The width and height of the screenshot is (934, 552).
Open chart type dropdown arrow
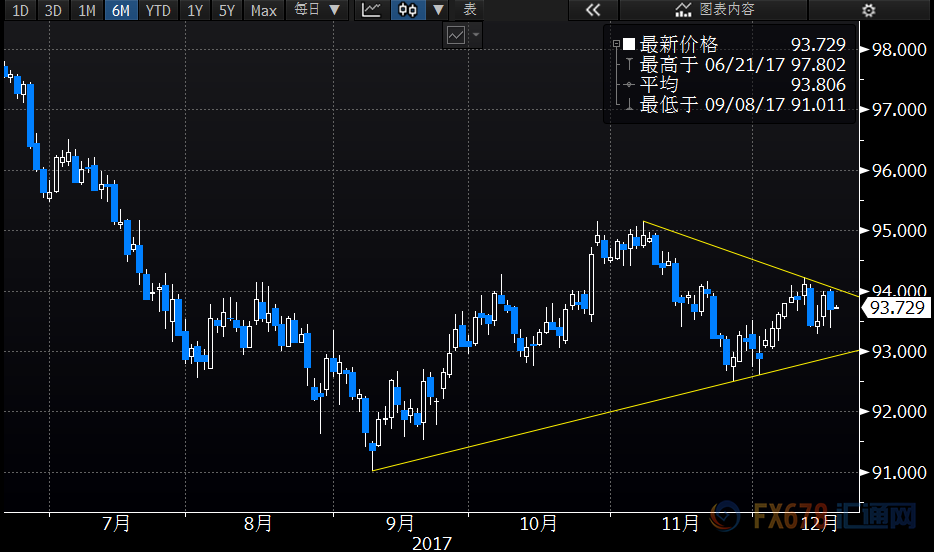click(x=438, y=10)
